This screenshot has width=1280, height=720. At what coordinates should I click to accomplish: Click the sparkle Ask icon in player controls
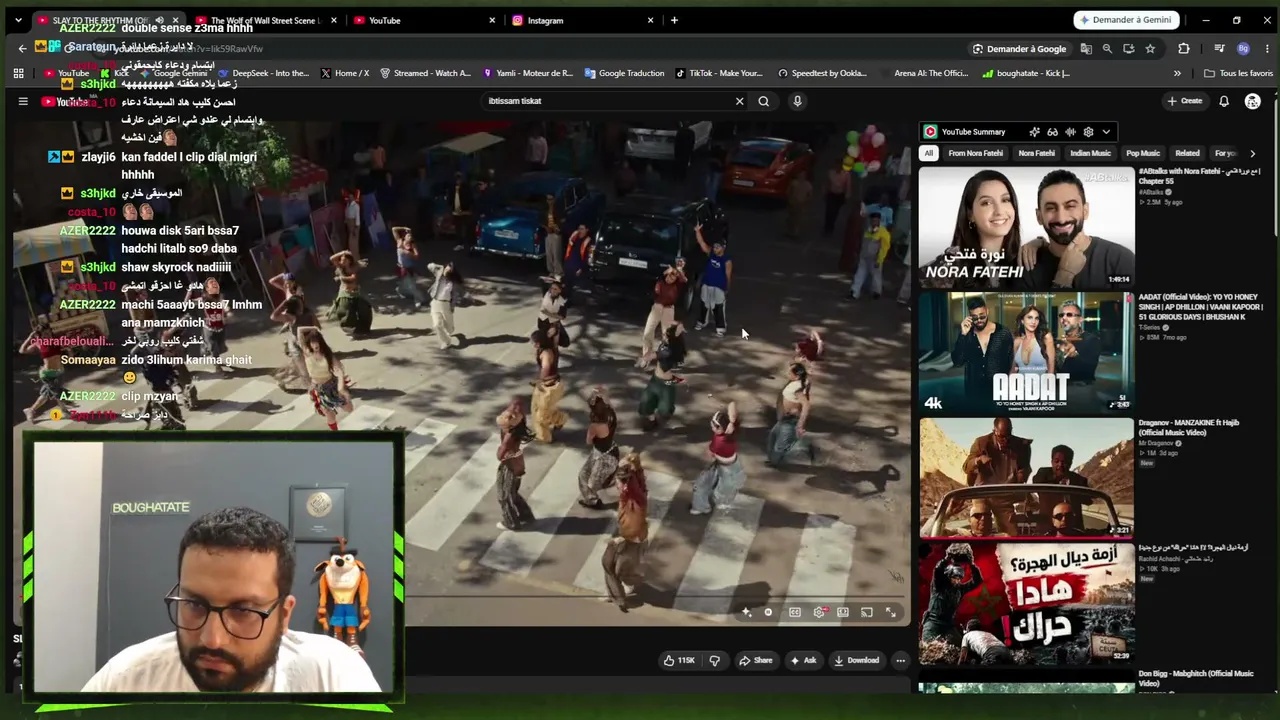coord(746,612)
